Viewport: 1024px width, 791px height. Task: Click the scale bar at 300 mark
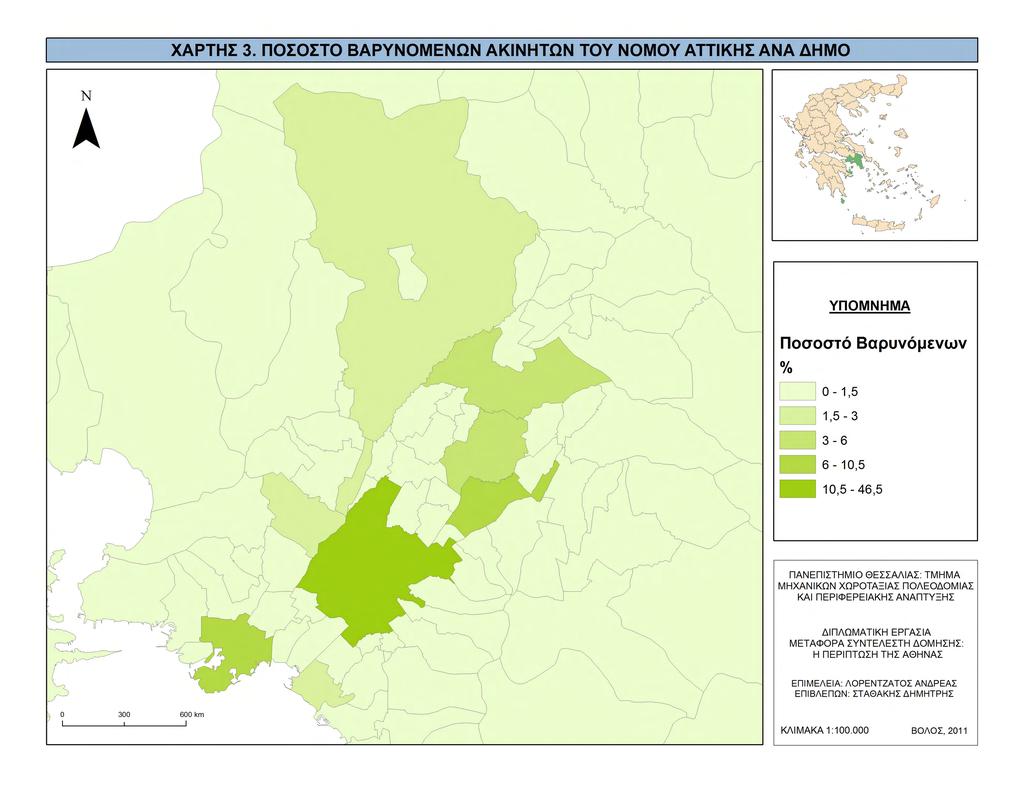click(124, 723)
